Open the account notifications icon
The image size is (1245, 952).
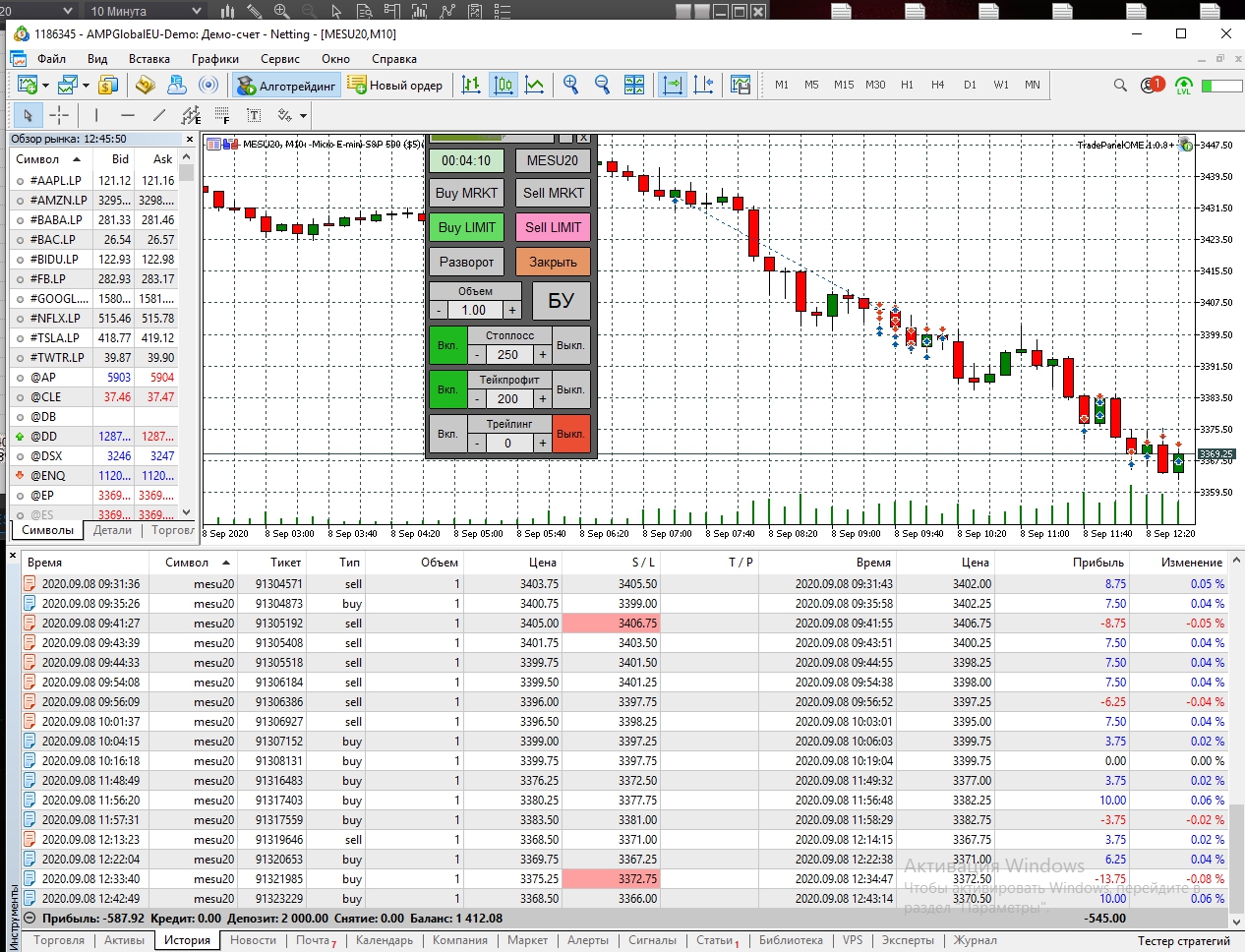(1152, 86)
